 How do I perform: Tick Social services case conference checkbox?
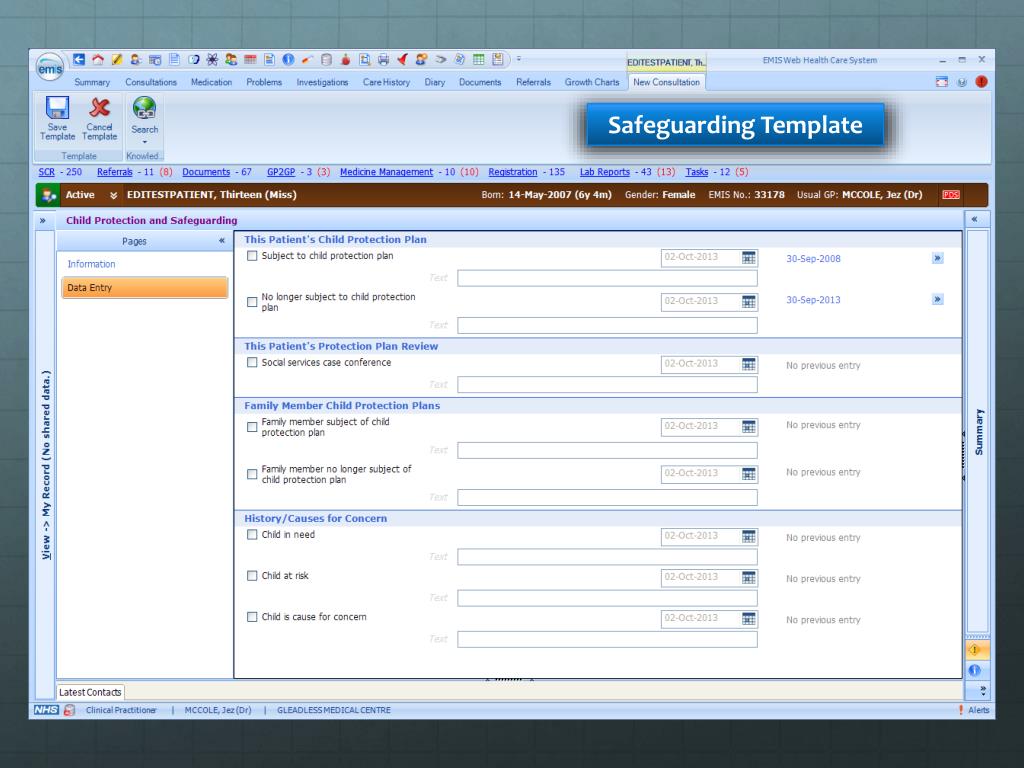pos(252,362)
